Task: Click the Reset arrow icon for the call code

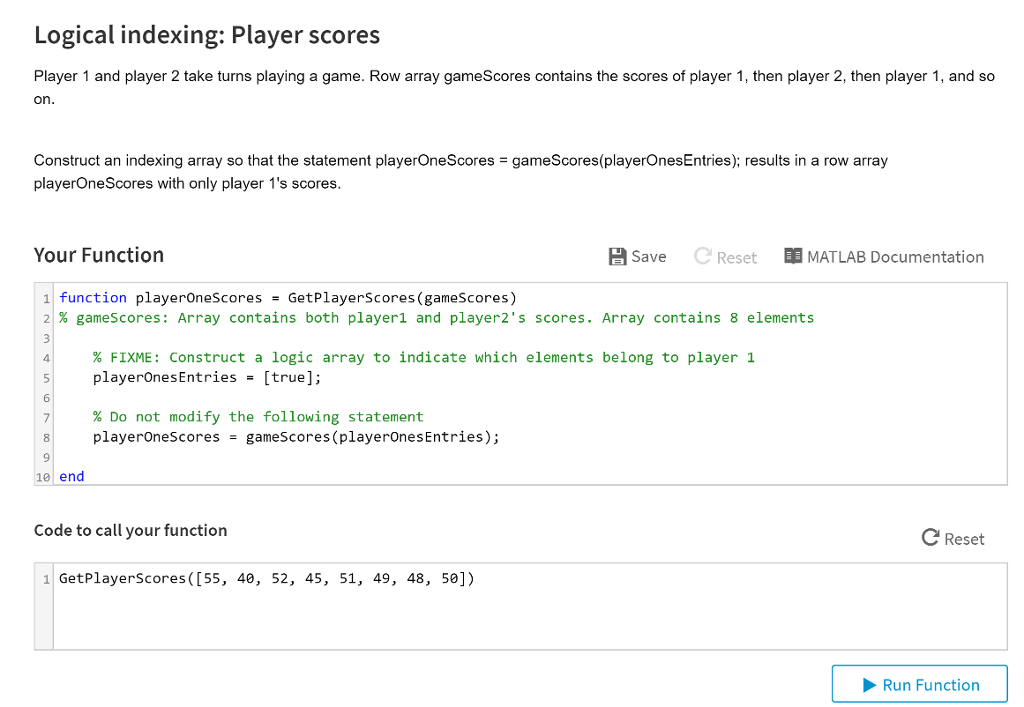Action: click(x=931, y=539)
